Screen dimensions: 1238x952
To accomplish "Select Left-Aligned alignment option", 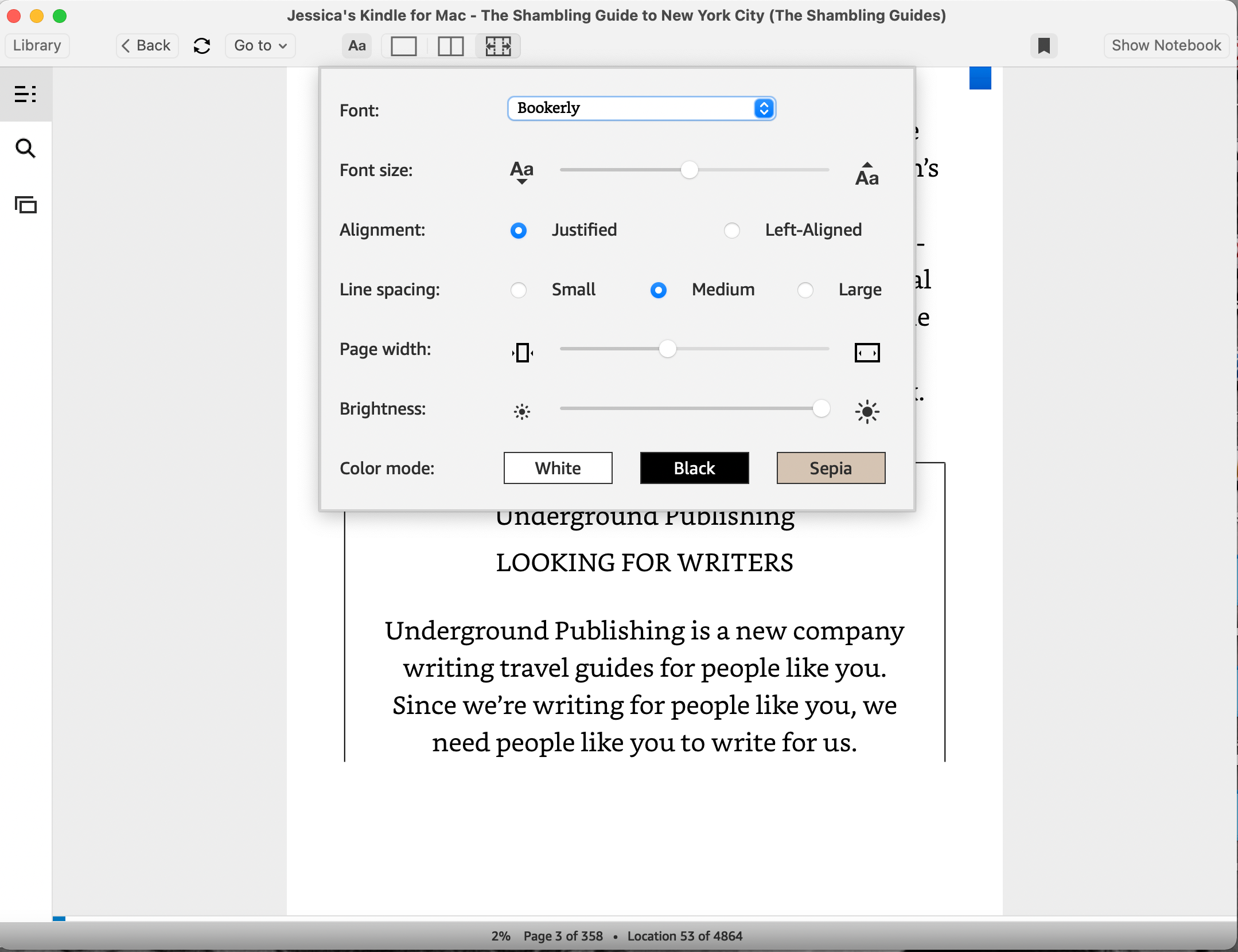I will [731, 229].
